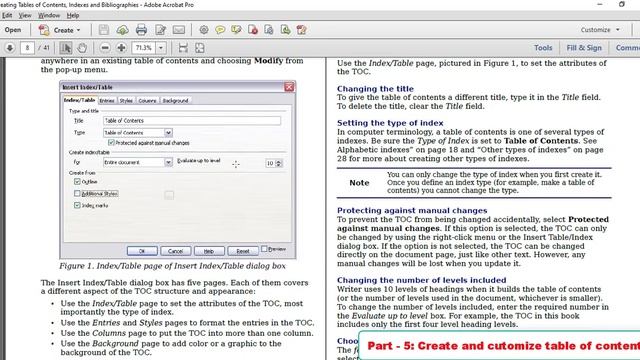Close the Insert Index/Table figure dialog
Screen dimensions: 640x360
289,87
